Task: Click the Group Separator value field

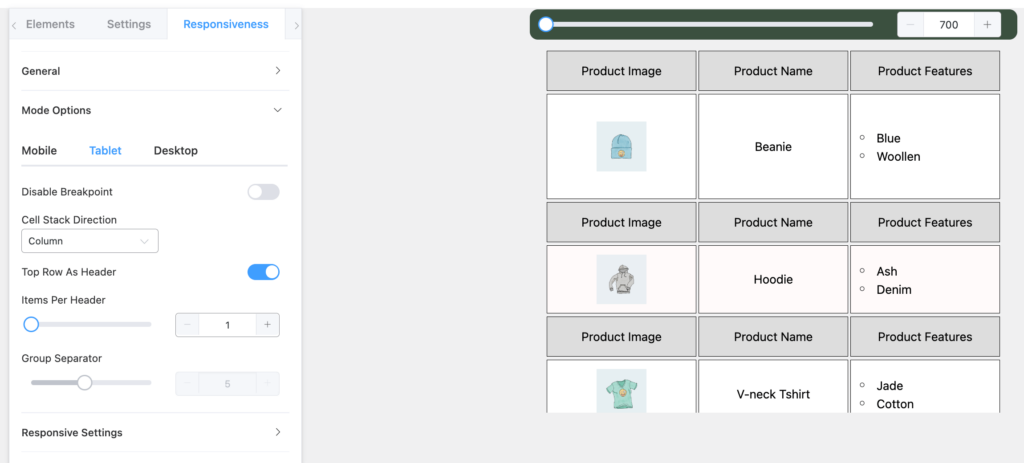Action: coord(227,384)
